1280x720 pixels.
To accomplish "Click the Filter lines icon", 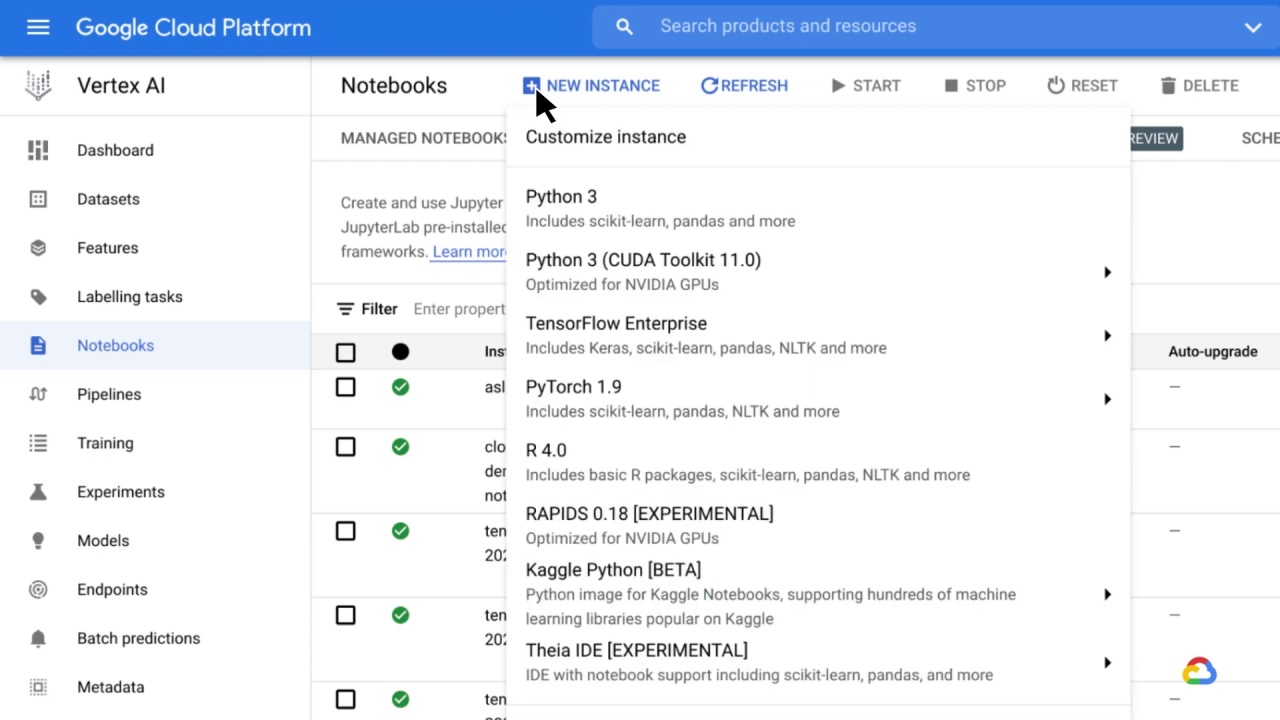I will (345, 309).
